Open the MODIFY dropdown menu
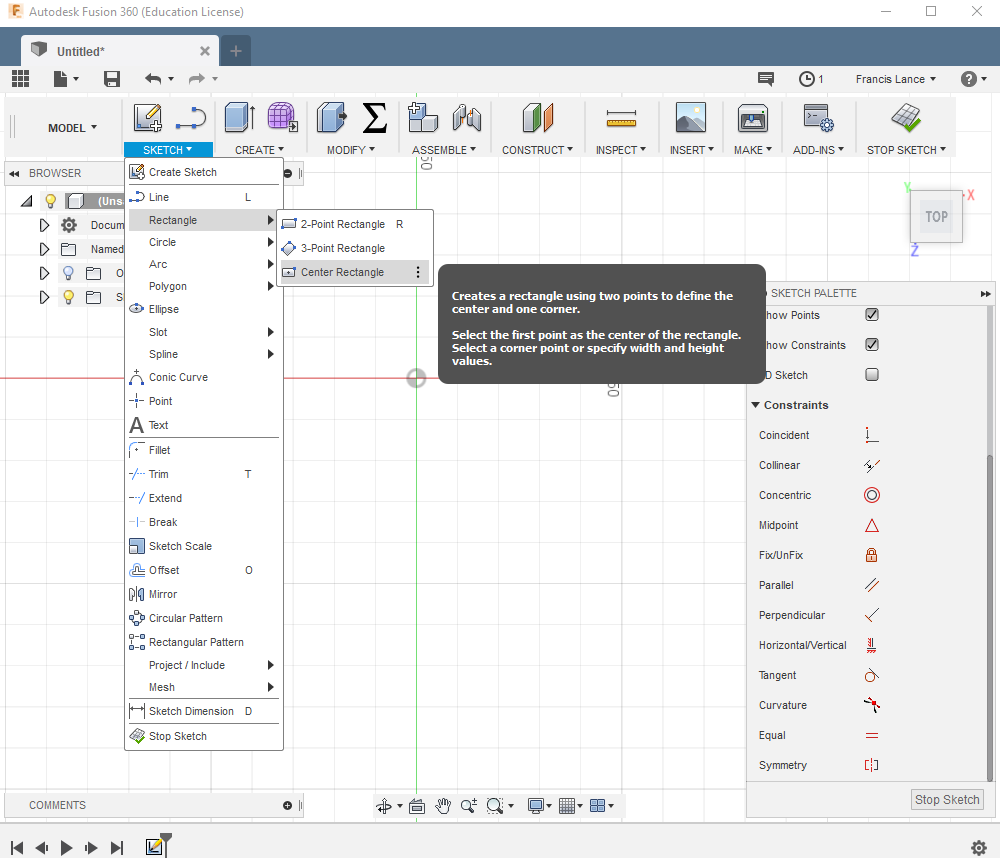The height and width of the screenshot is (858, 1000). coord(351,150)
